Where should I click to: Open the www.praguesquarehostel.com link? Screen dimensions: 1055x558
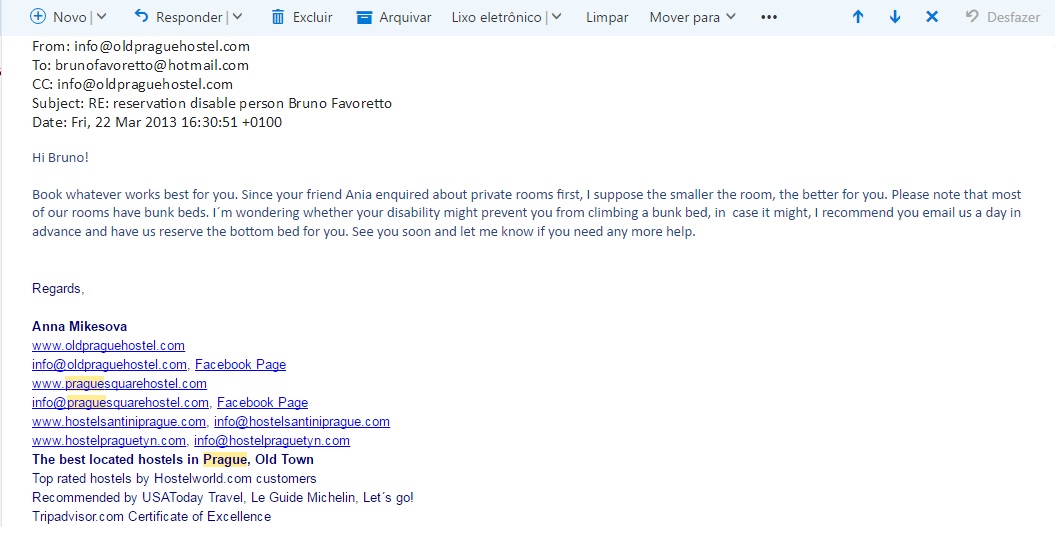coord(119,383)
